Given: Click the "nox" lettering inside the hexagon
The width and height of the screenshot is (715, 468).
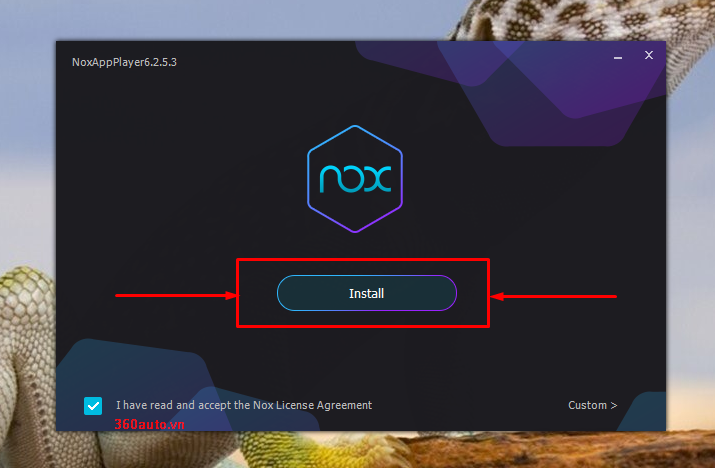Looking at the screenshot, I should [x=355, y=178].
